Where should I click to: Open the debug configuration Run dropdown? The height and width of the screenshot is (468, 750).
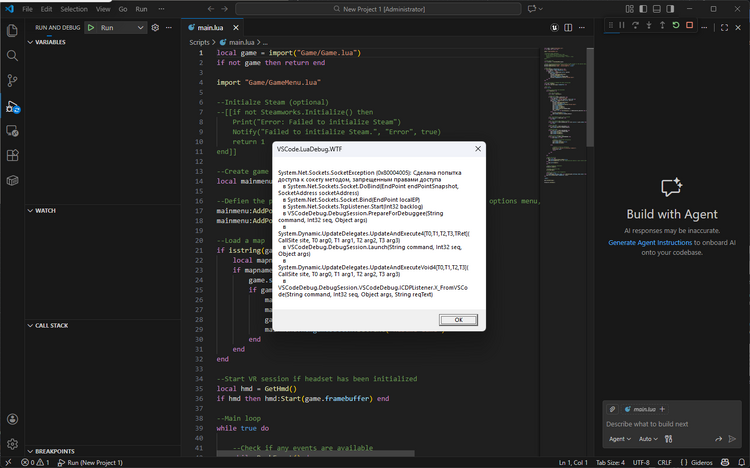coord(121,28)
